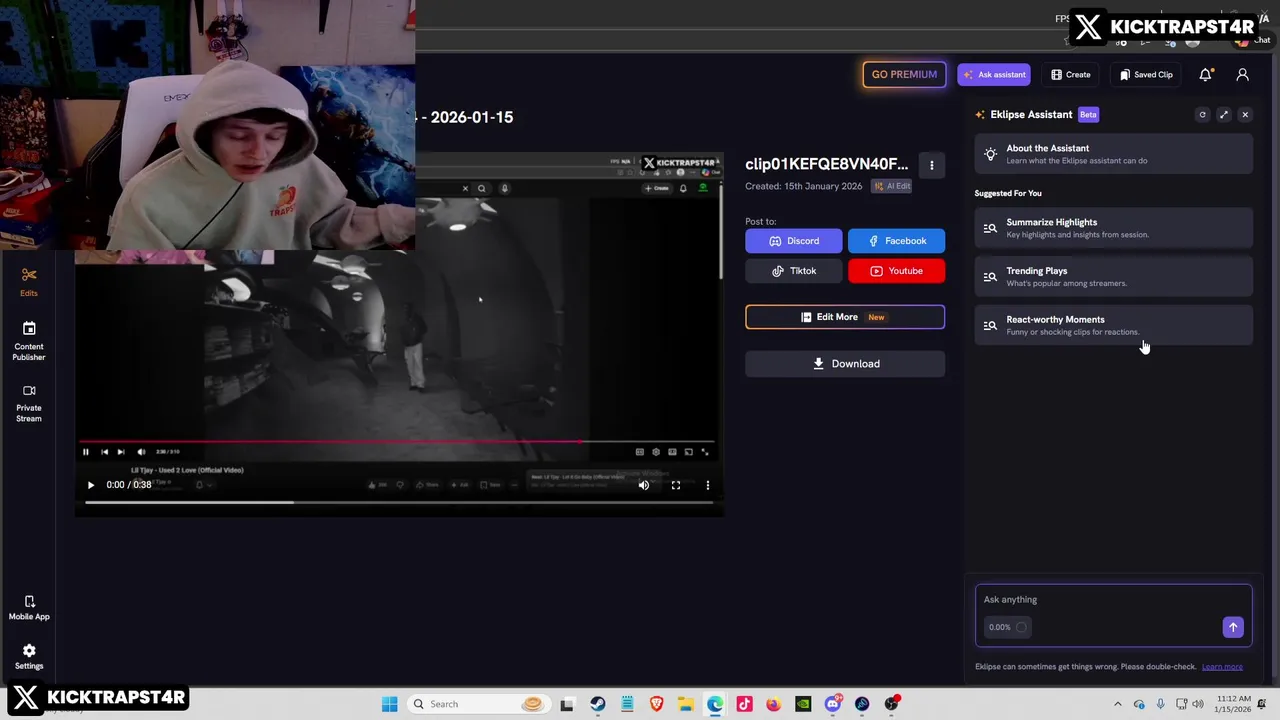The image size is (1280, 720).
Task: Seek on the clip progress bar
Action: click(x=400, y=502)
